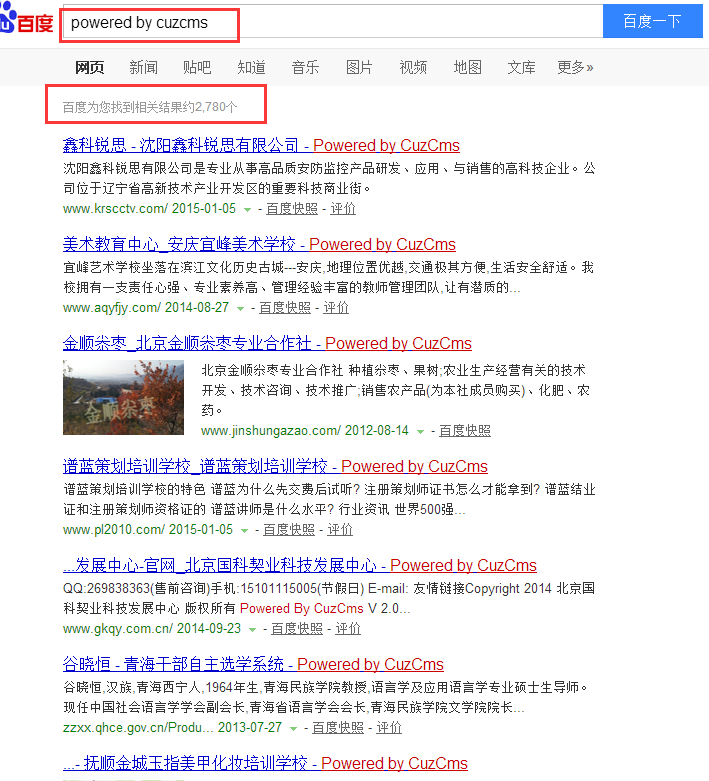Open 百度快照 for www.jinshungazao.com
This screenshot has height=781, width=709.
465,431
